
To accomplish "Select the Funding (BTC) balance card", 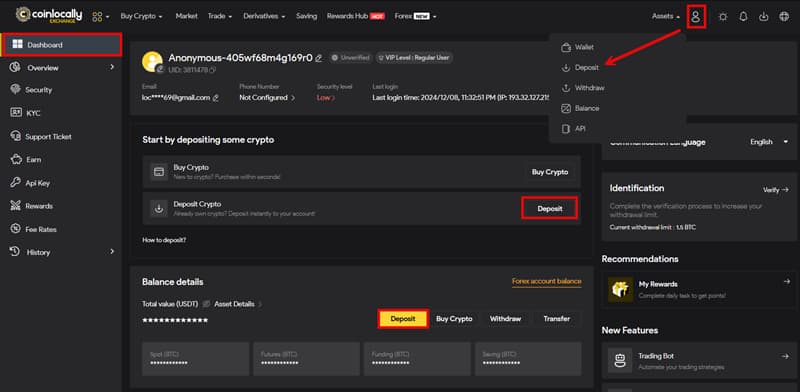I will pos(417,359).
